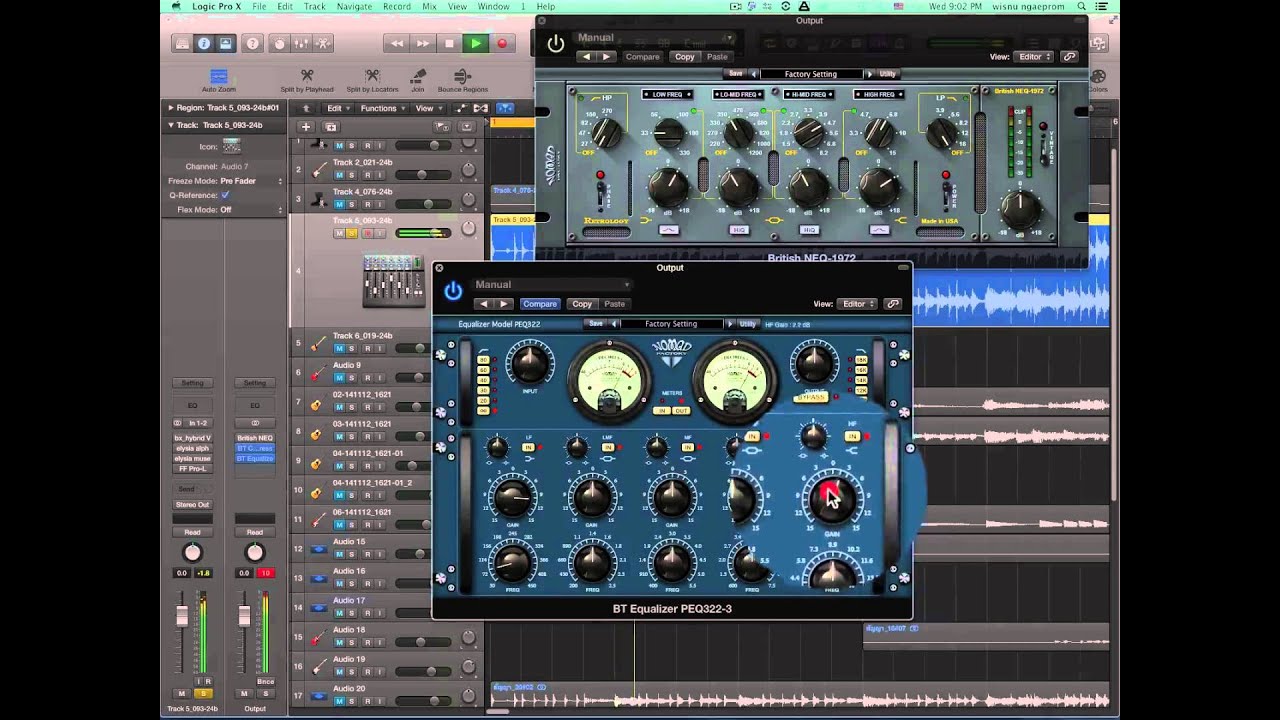Viewport: 1280px width, 720px height.
Task: Click the link button in BT Equalizer window
Action: click(893, 304)
